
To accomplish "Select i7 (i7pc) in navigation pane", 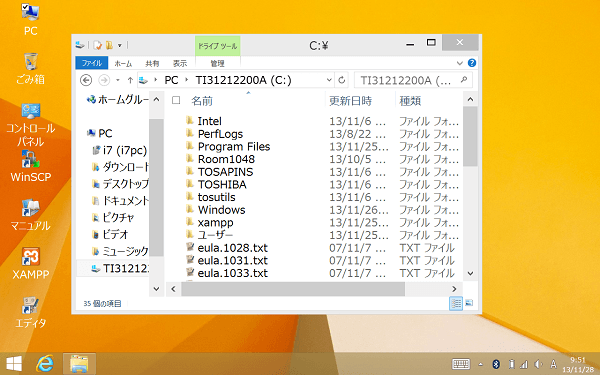I will (x=120, y=150).
